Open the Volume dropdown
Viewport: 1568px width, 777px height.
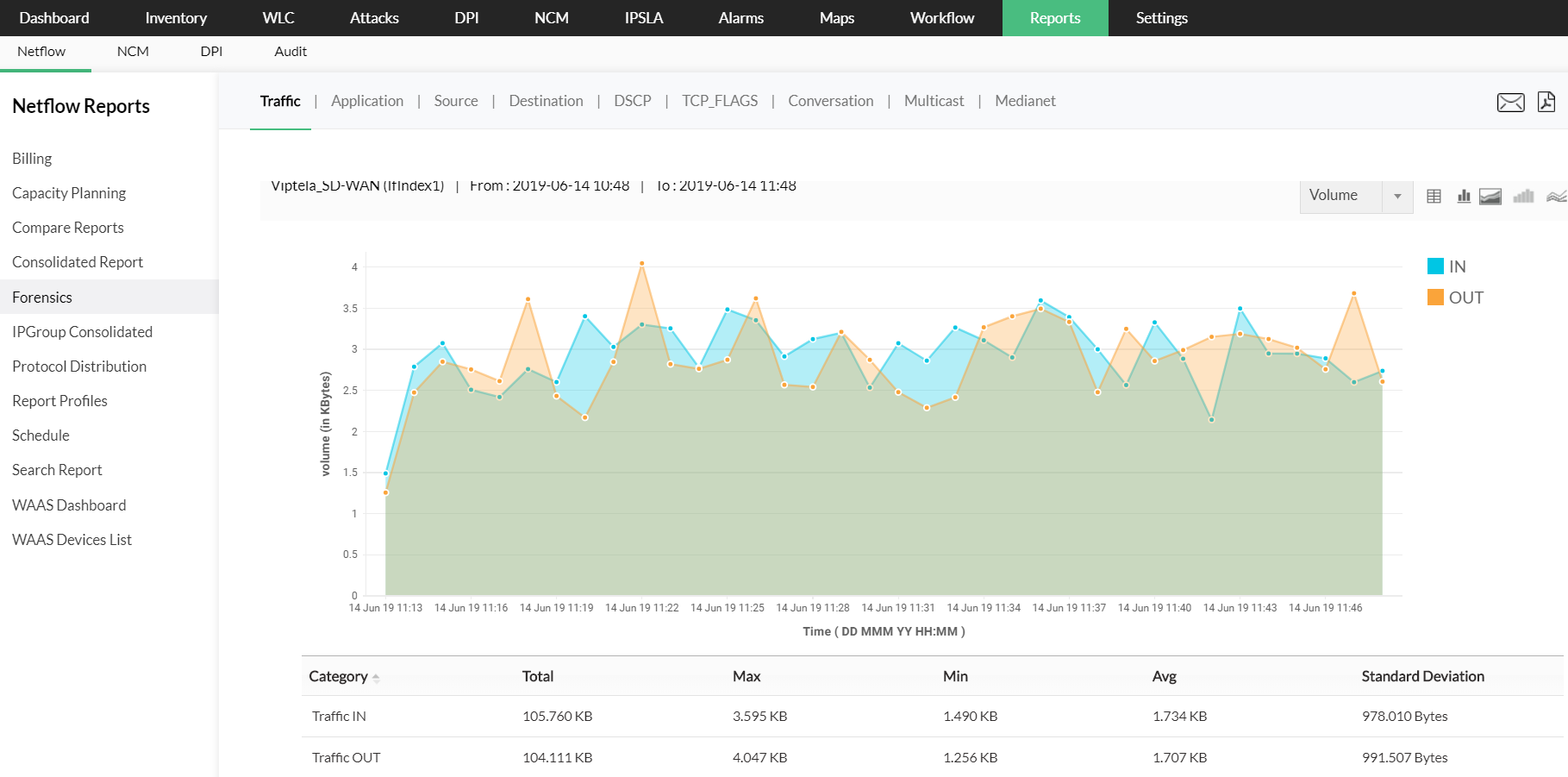tap(1355, 196)
